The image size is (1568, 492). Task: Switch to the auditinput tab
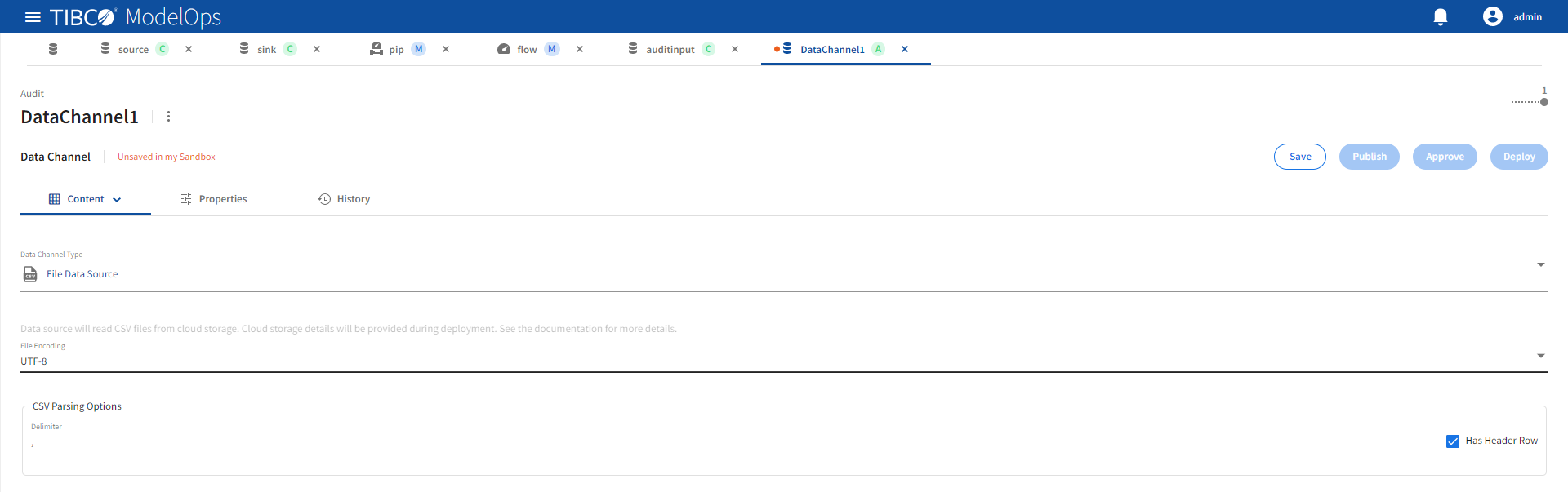(x=670, y=50)
